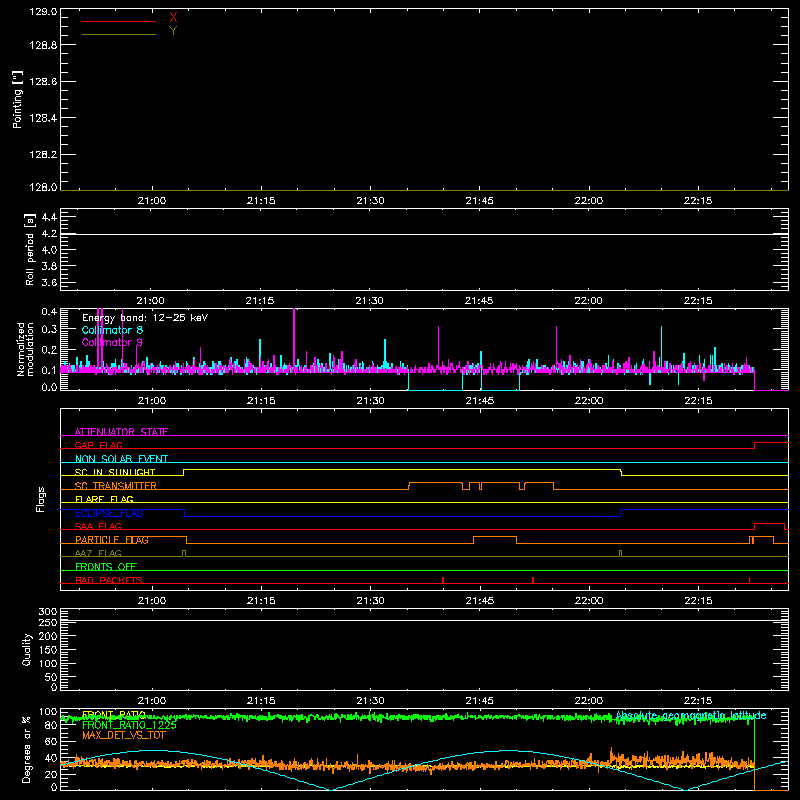
Task: Click the 22:15 time label under Pointing plot
Action: pos(698,201)
